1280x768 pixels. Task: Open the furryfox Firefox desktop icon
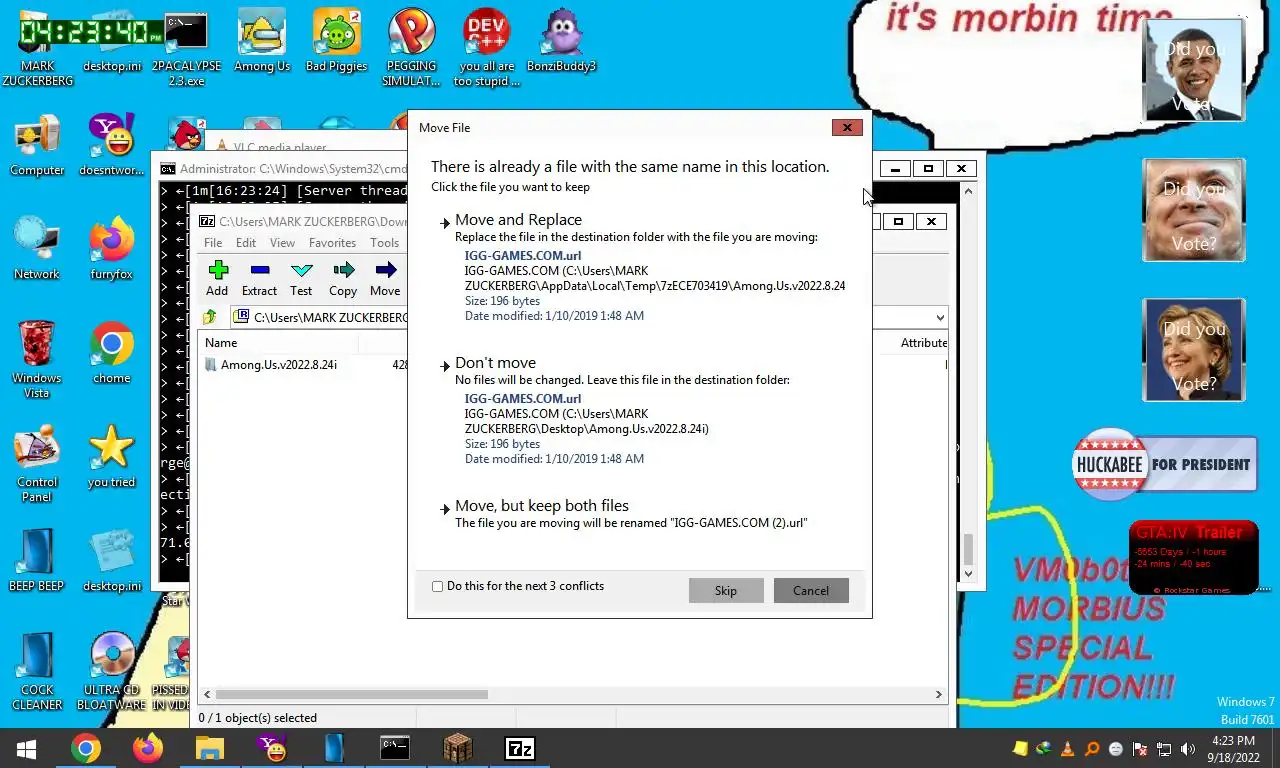(x=112, y=250)
